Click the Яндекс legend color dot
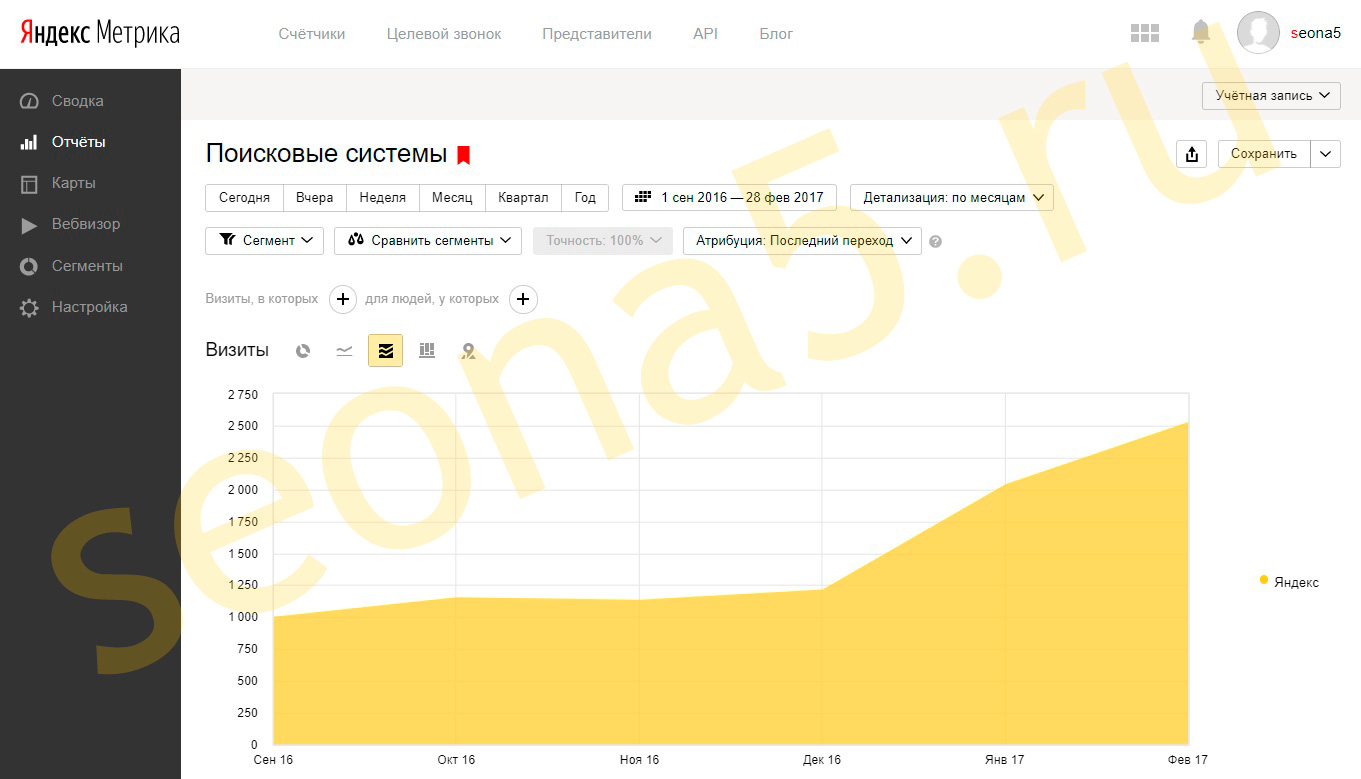This screenshot has width=1361, height=779. (1264, 580)
